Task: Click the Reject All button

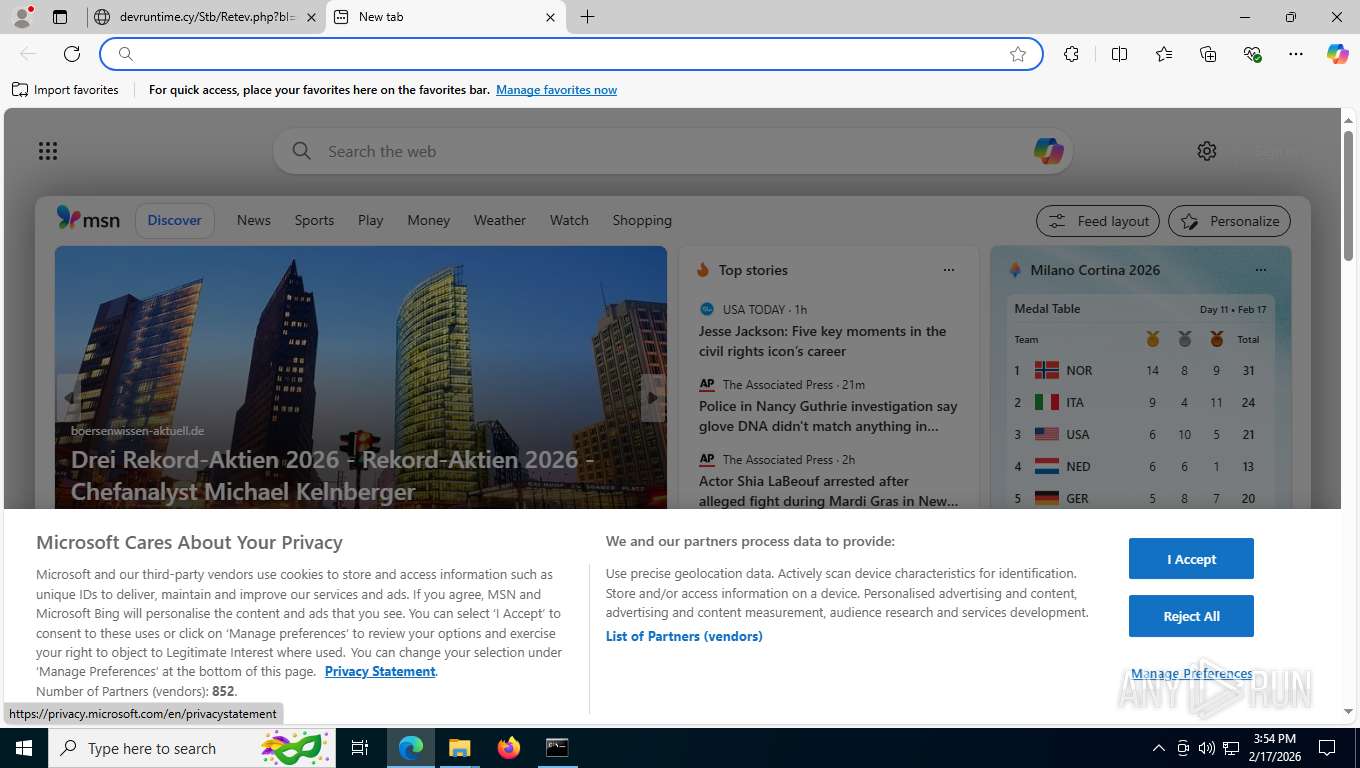Action: [1191, 616]
